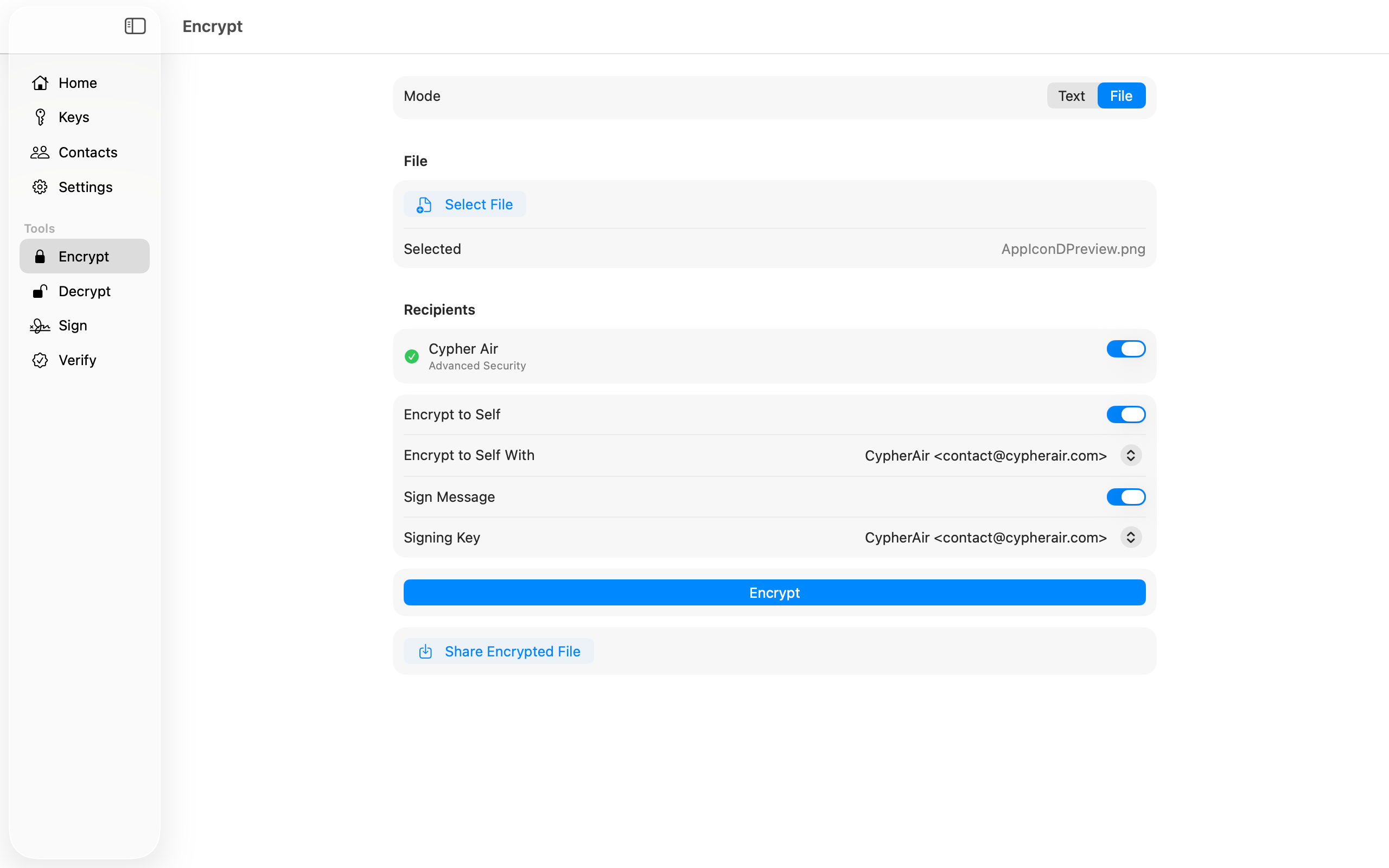Click the Contacts people icon
Viewport: 1389px width, 868px height.
(x=40, y=152)
